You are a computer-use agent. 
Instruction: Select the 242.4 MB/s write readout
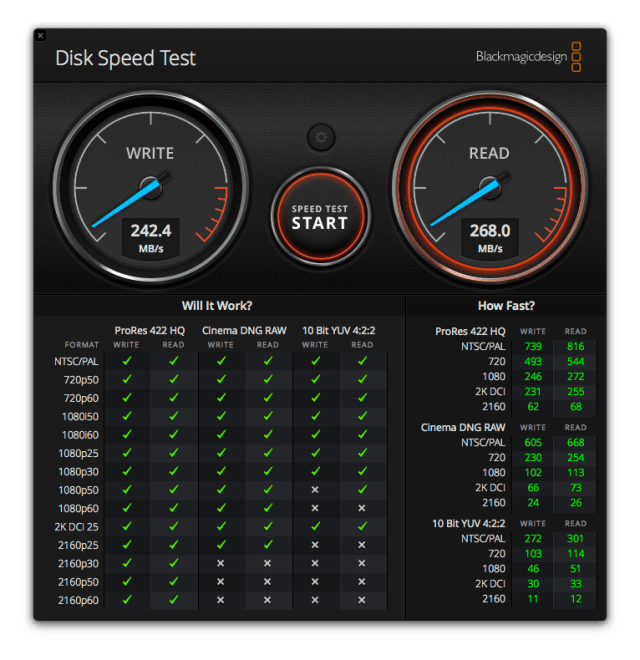[x=150, y=237]
